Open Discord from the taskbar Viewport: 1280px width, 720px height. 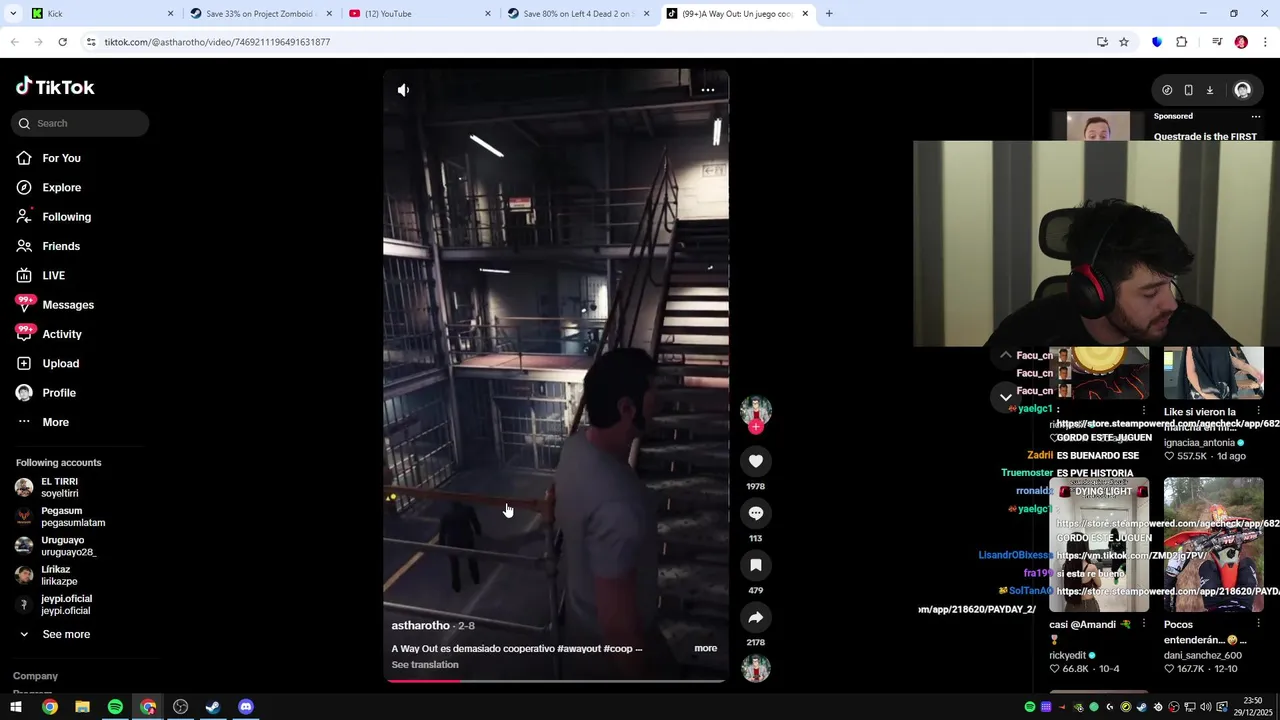[x=246, y=707]
